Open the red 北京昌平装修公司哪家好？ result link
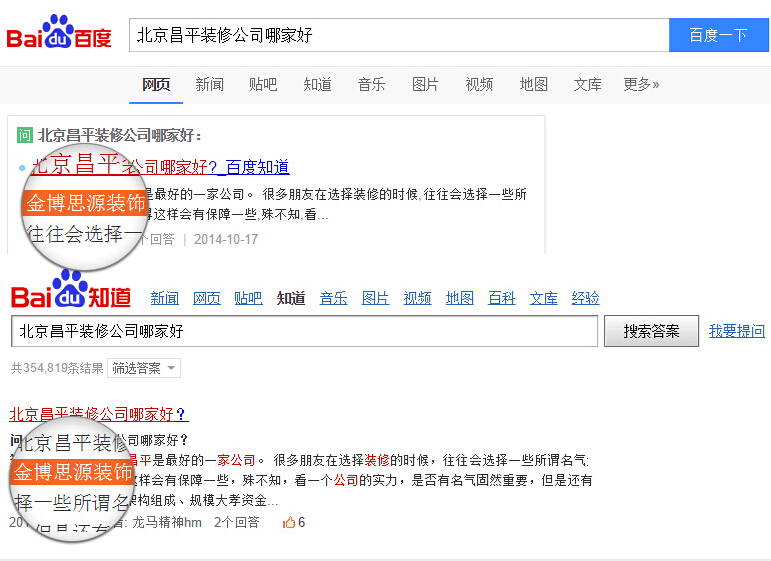The image size is (771, 561). point(99,414)
